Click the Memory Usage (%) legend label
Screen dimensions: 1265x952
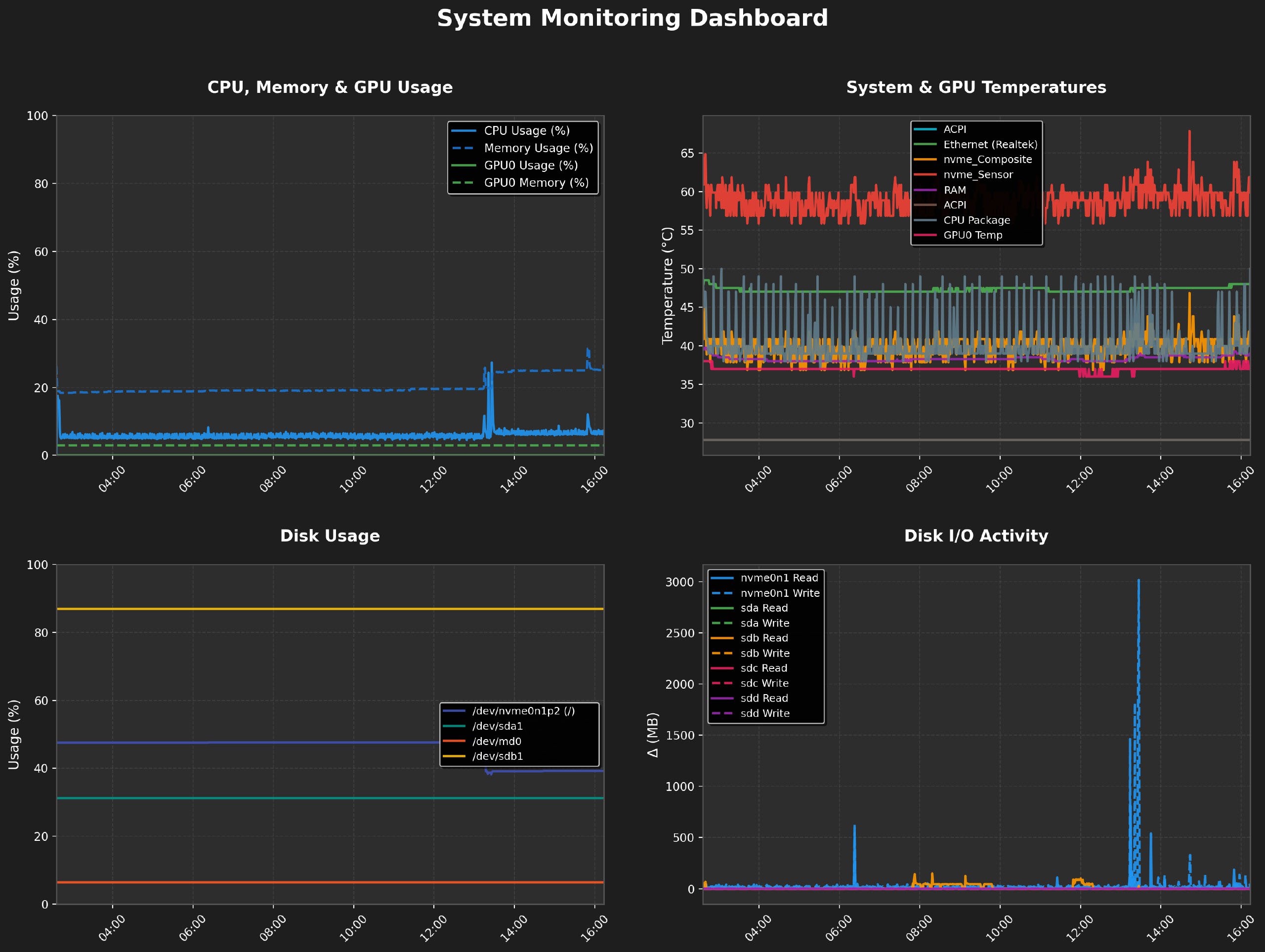(538, 148)
